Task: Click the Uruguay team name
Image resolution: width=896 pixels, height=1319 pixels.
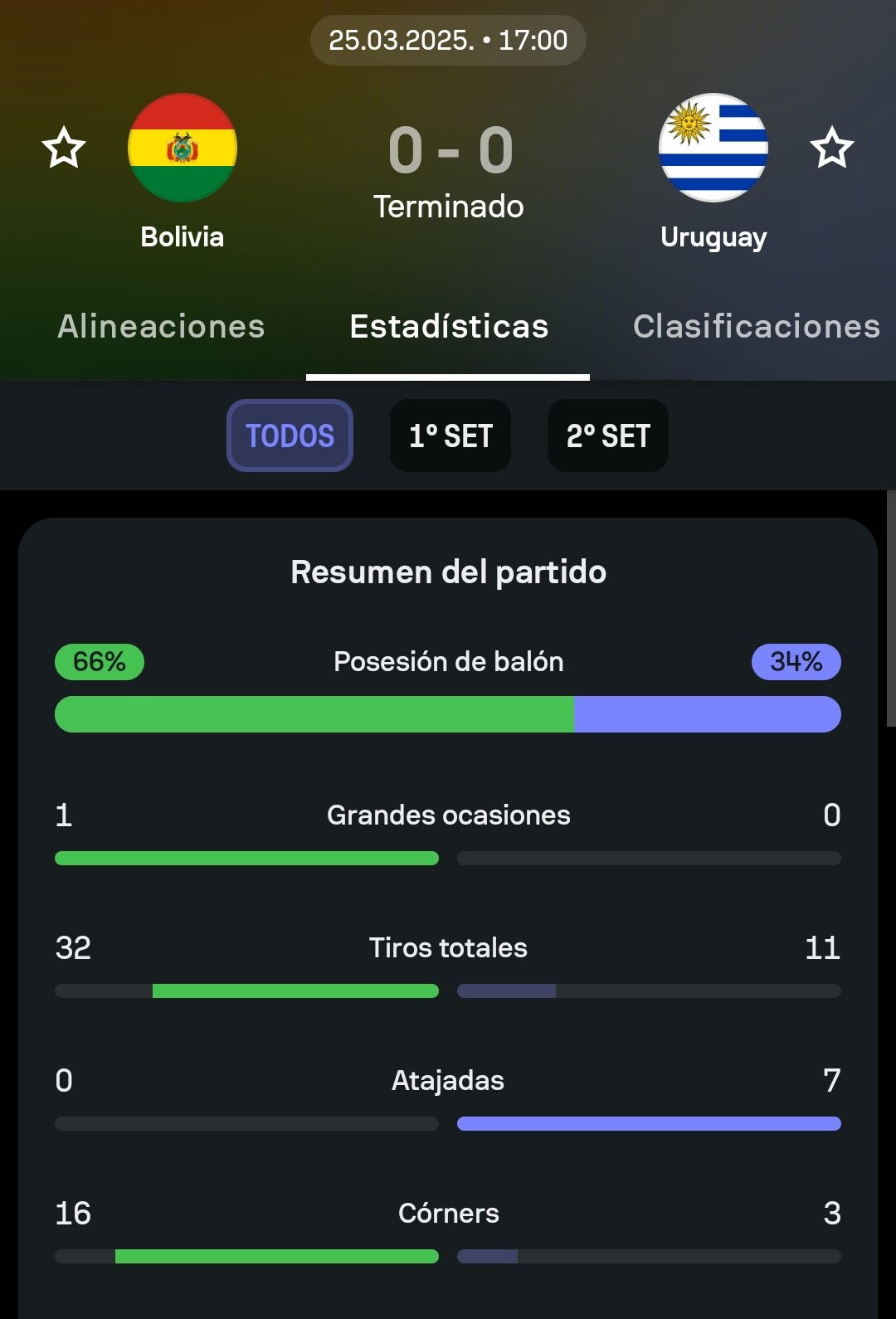Action: pyautogui.click(x=713, y=238)
